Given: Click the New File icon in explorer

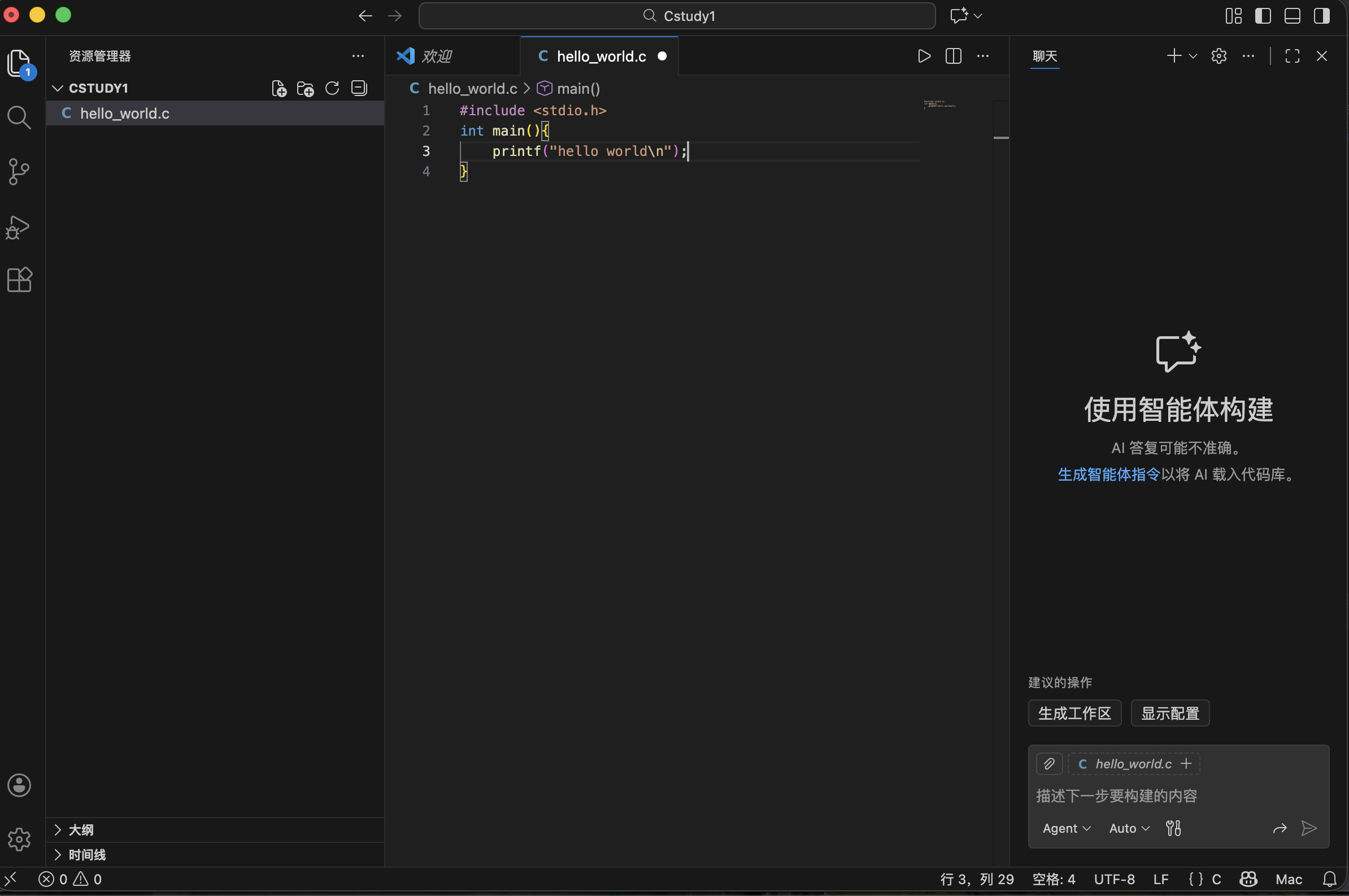Looking at the screenshot, I should point(279,89).
